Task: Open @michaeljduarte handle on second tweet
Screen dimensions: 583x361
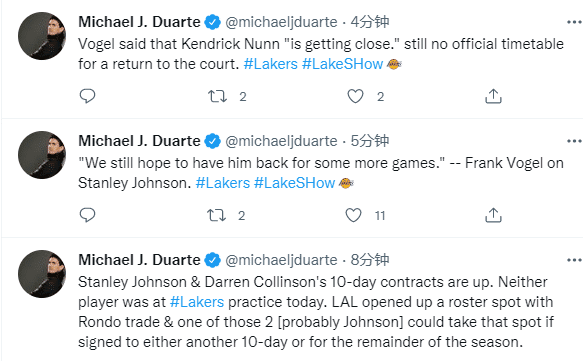Action: pos(281,141)
